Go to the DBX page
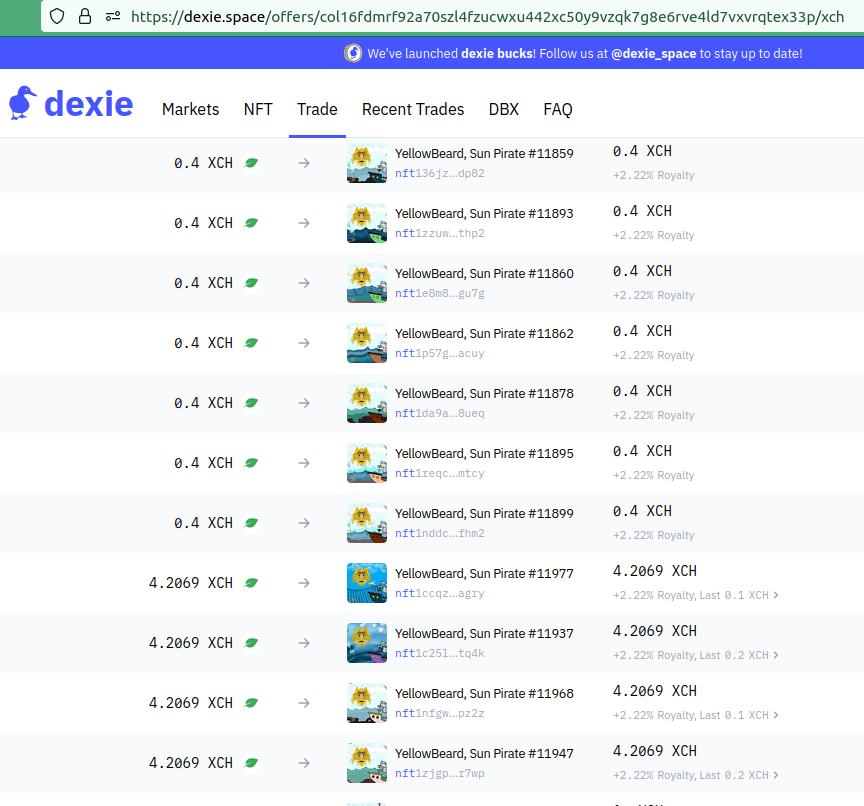Image resolution: width=864 pixels, height=806 pixels. [504, 109]
